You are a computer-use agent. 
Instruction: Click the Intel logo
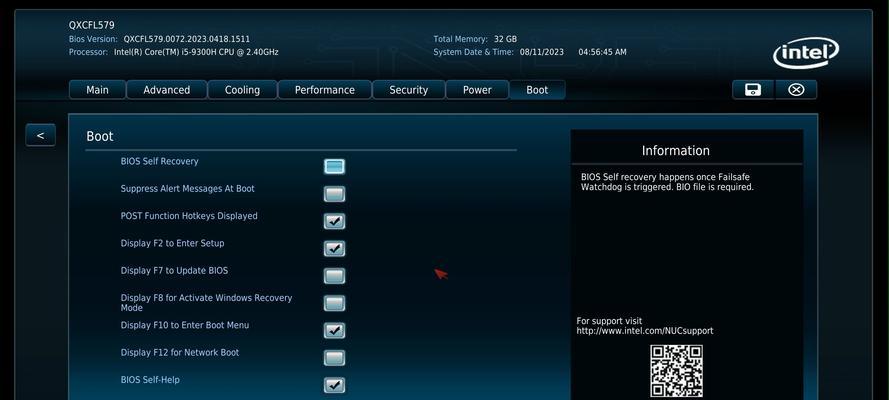[806, 53]
